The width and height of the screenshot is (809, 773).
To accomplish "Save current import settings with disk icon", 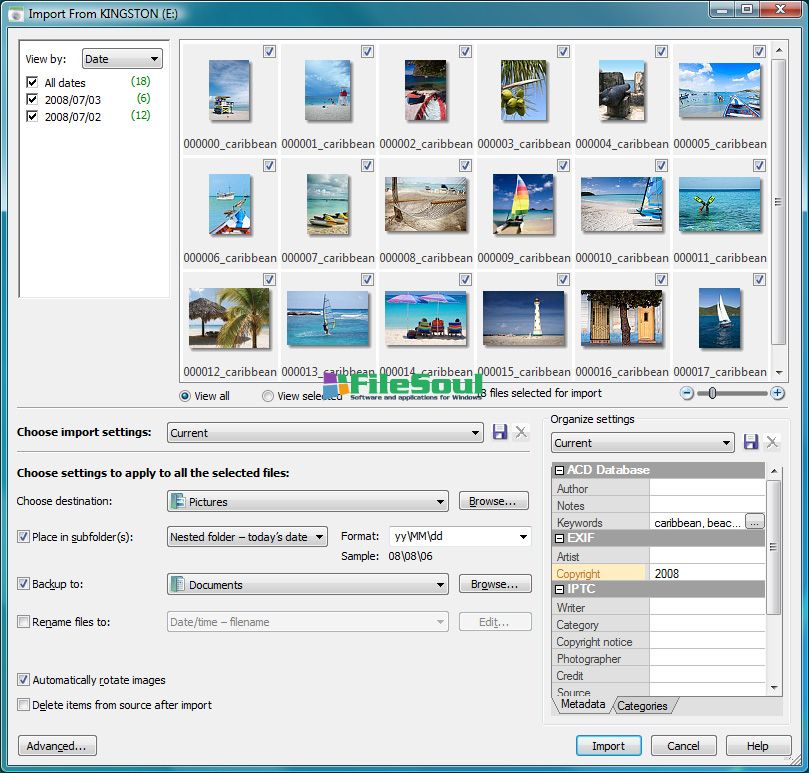I will (x=501, y=432).
